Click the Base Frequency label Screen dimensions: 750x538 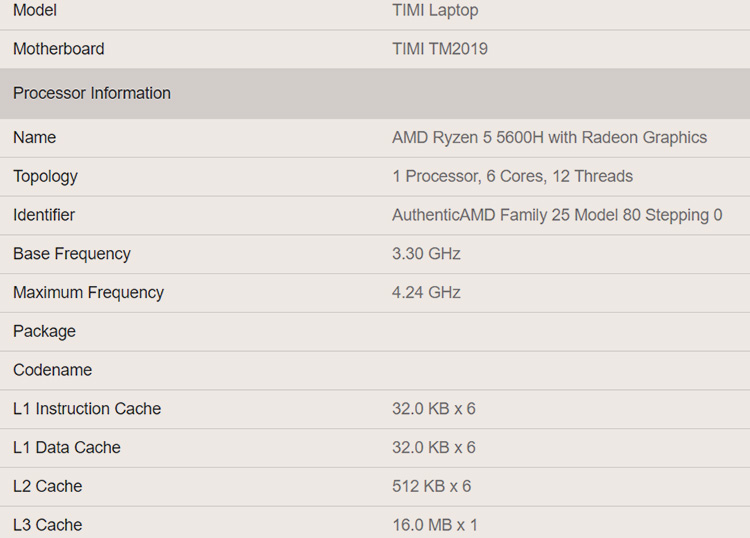pos(72,254)
